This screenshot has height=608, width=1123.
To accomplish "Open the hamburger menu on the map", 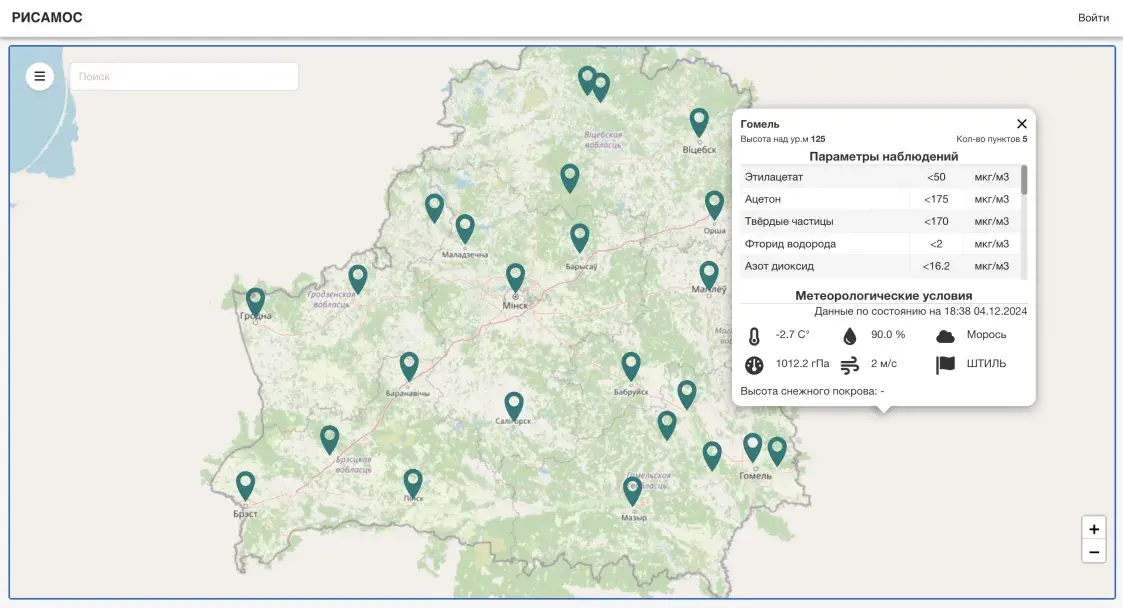I will (x=40, y=76).
